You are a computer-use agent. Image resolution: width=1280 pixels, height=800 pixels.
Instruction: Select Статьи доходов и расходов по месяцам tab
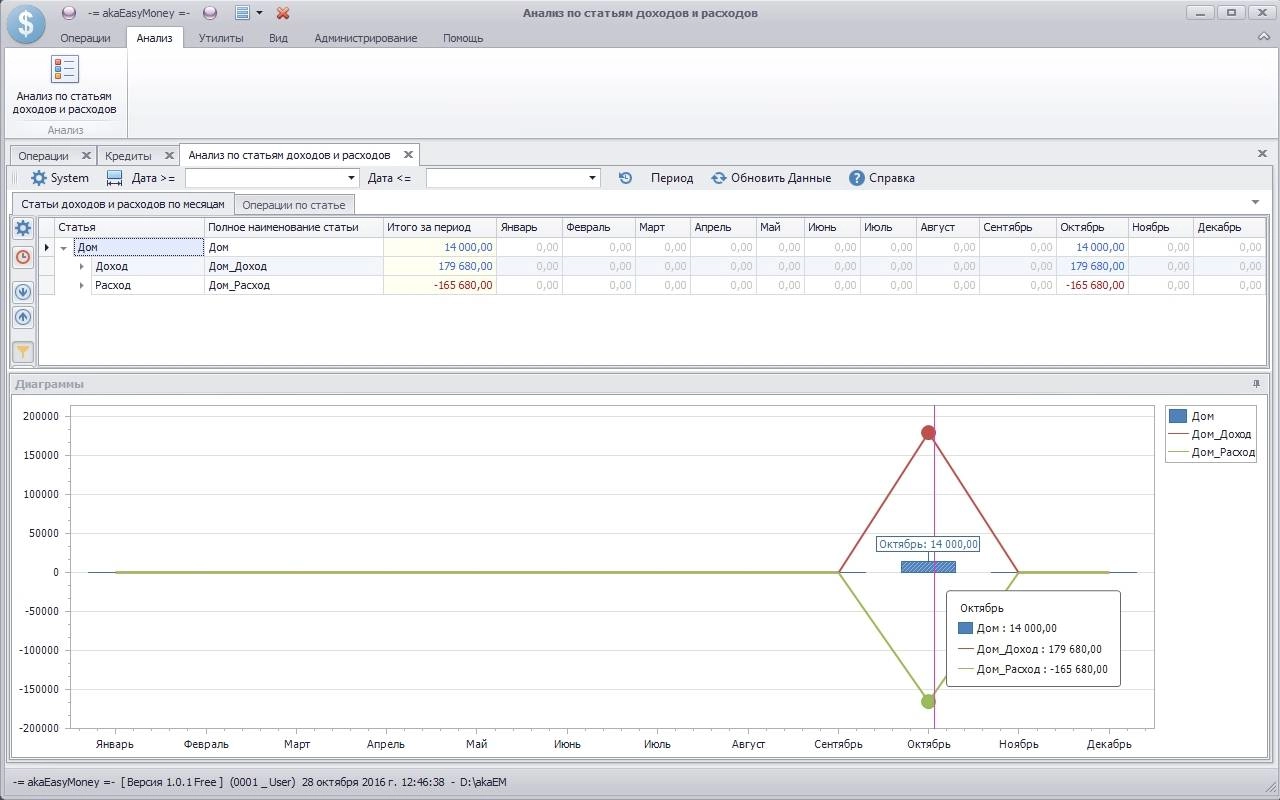pyautogui.click(x=123, y=203)
